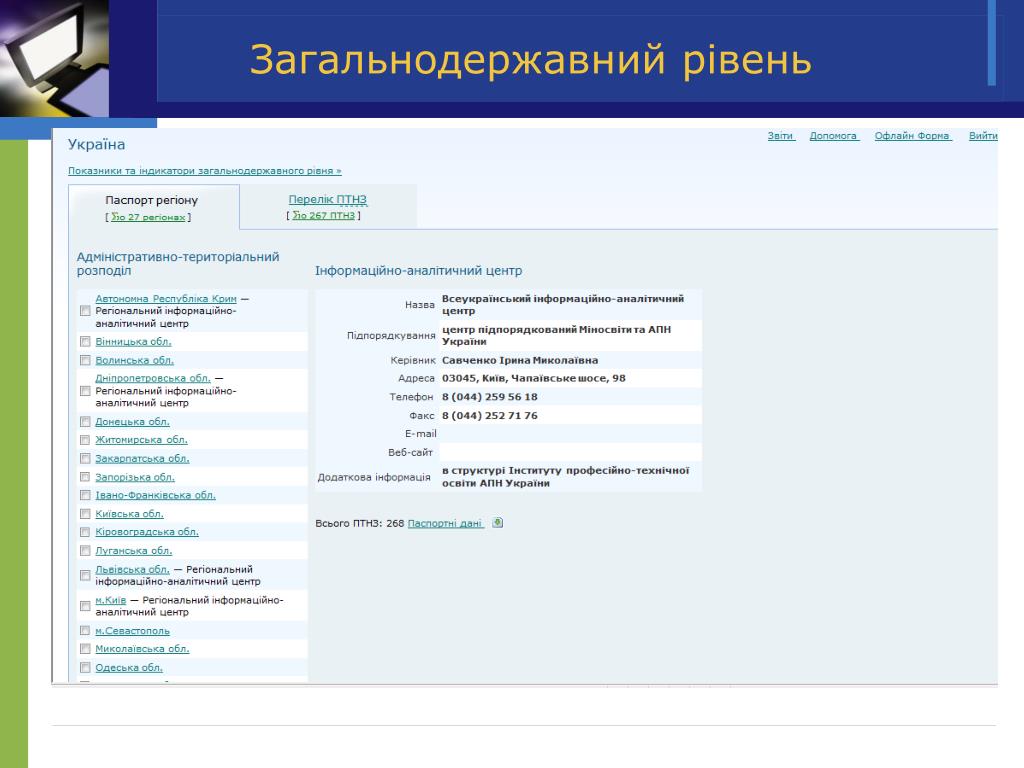1024x768 pixels.
Task: Click the fax '8 (044) 252 71 76'
Action: click(x=490, y=415)
